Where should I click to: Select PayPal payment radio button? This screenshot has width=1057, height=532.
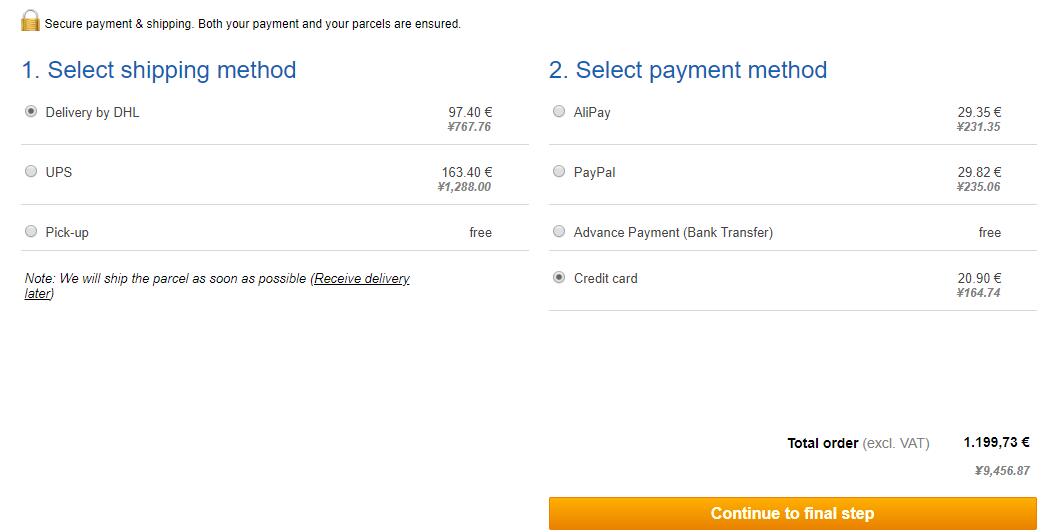pyautogui.click(x=559, y=171)
